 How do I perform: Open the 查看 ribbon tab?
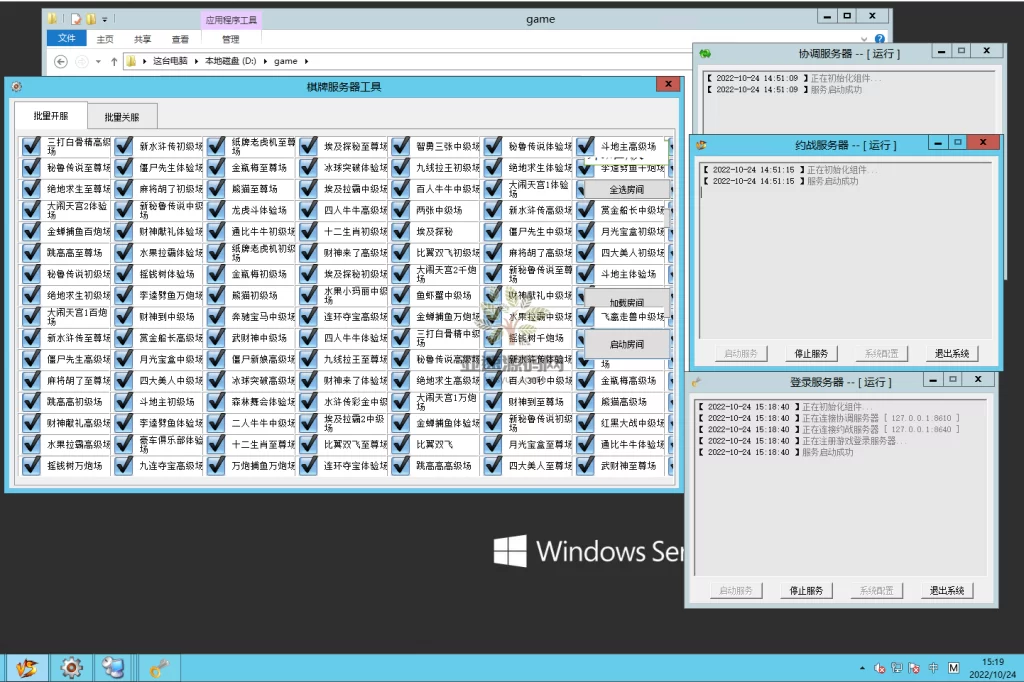(x=180, y=39)
